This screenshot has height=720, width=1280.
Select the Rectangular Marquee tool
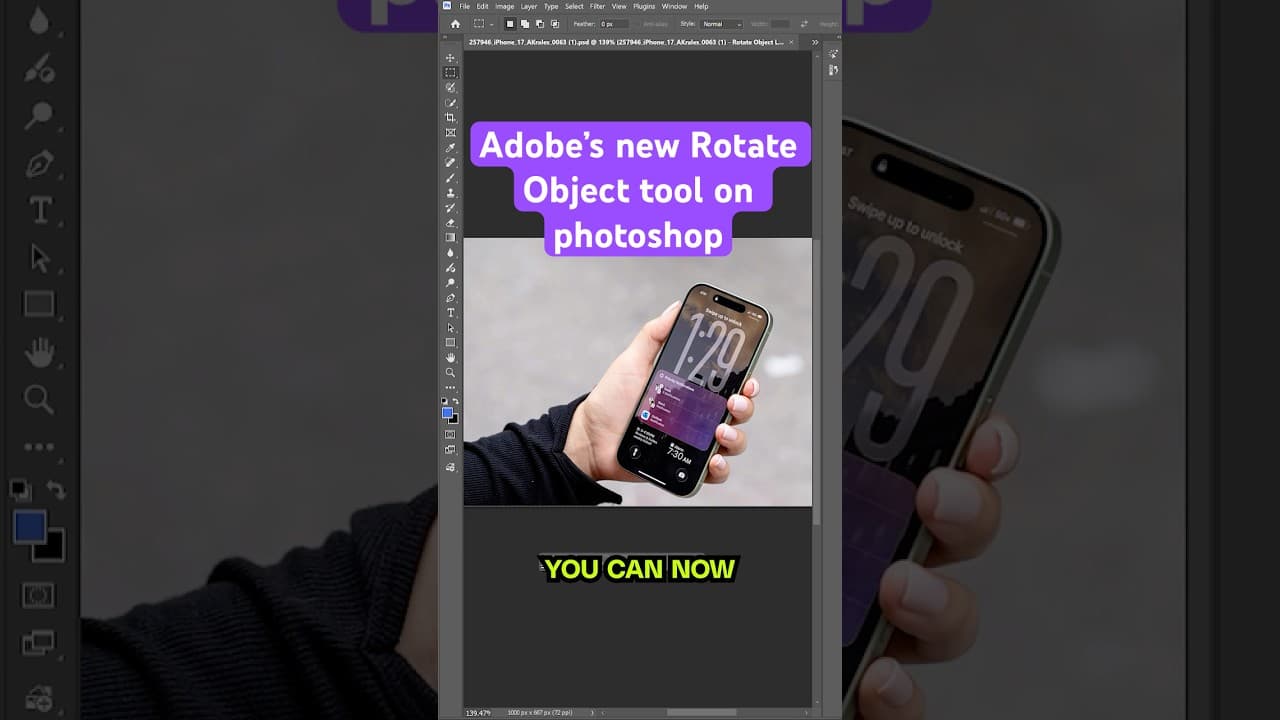(450, 72)
